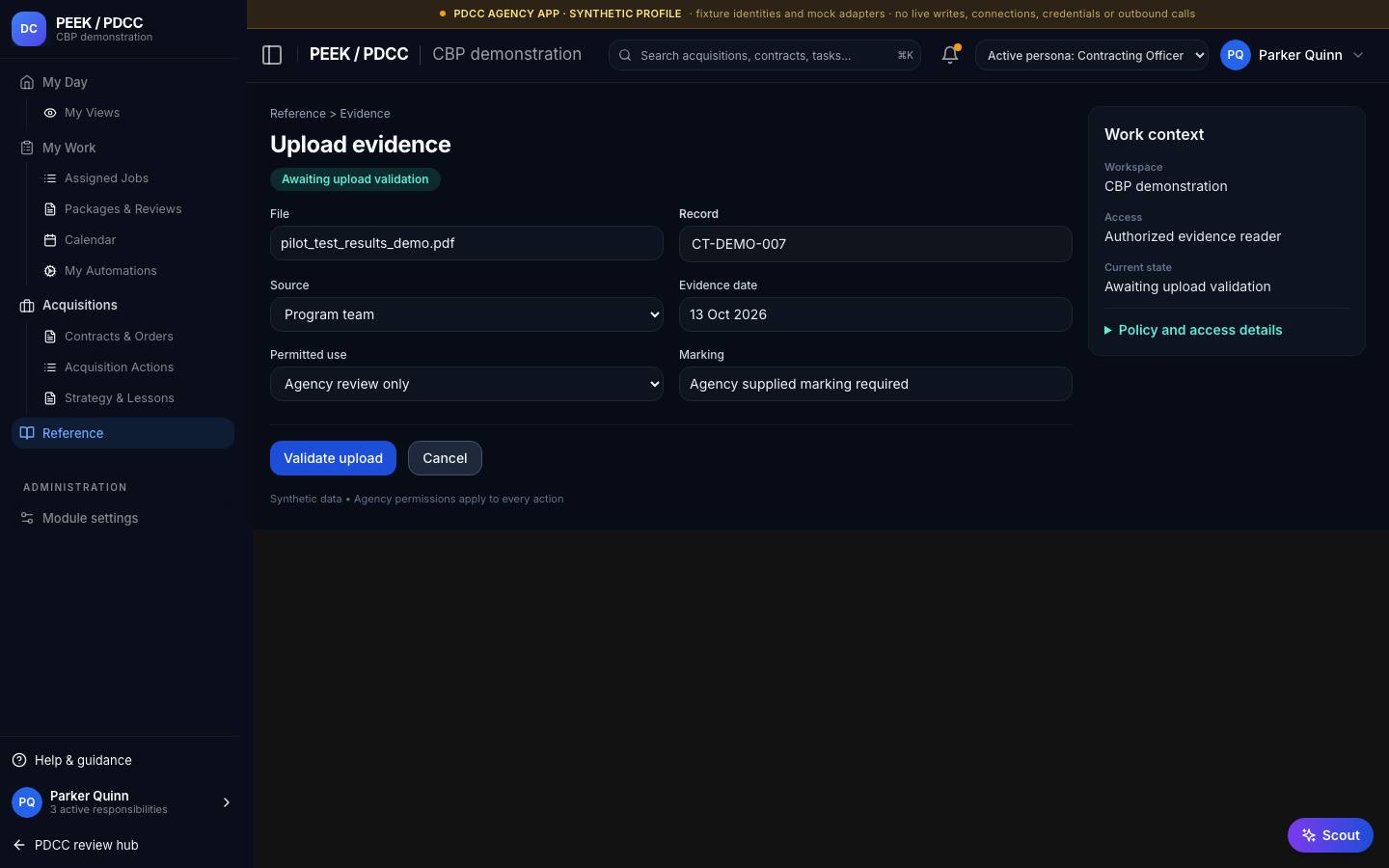Click the DC workspace logo badge
1389x868 pixels.
pos(29,29)
